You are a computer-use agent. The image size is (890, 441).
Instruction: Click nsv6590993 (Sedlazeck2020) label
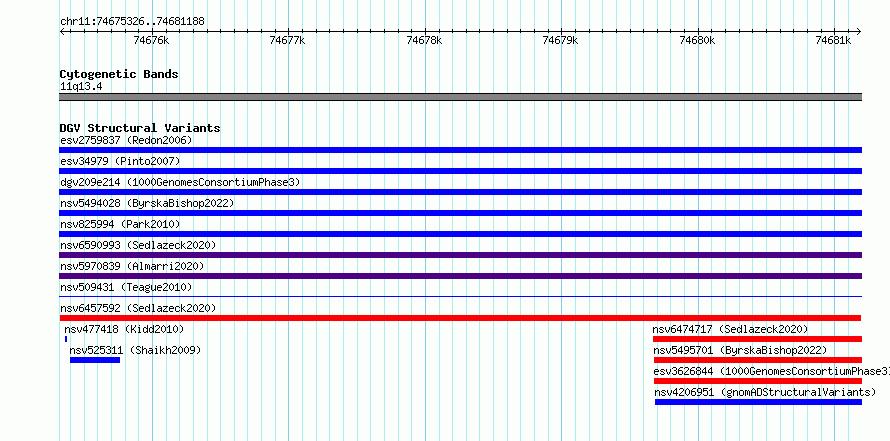tap(138, 245)
